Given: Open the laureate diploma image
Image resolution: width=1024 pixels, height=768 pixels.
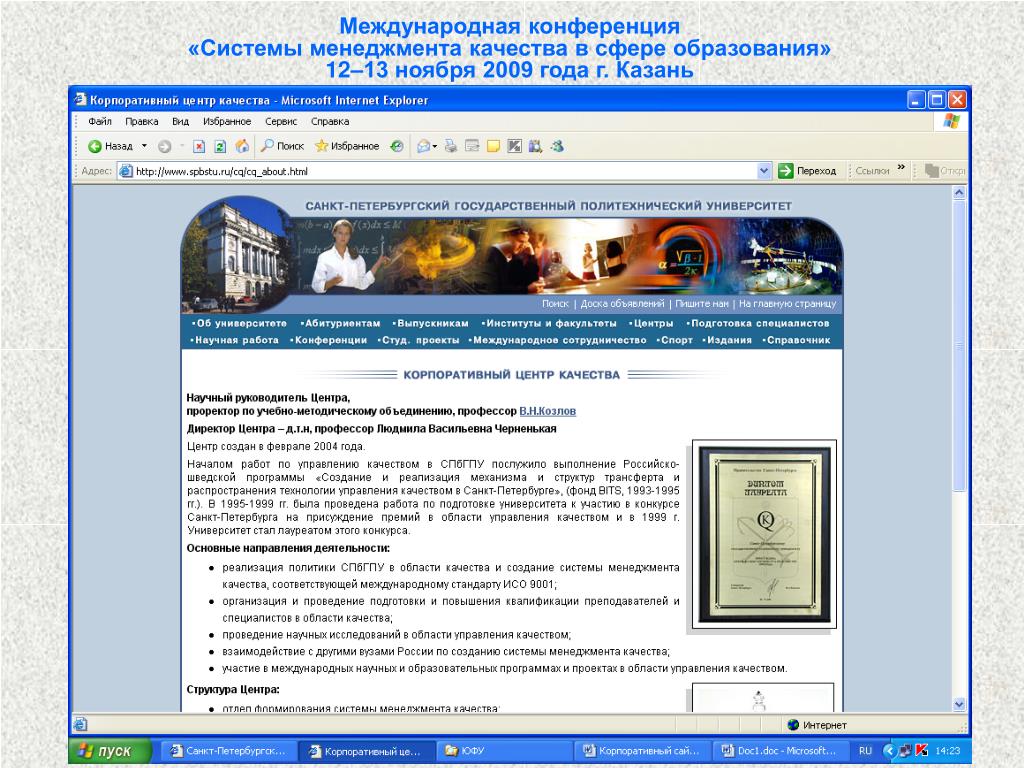Looking at the screenshot, I should (764, 534).
